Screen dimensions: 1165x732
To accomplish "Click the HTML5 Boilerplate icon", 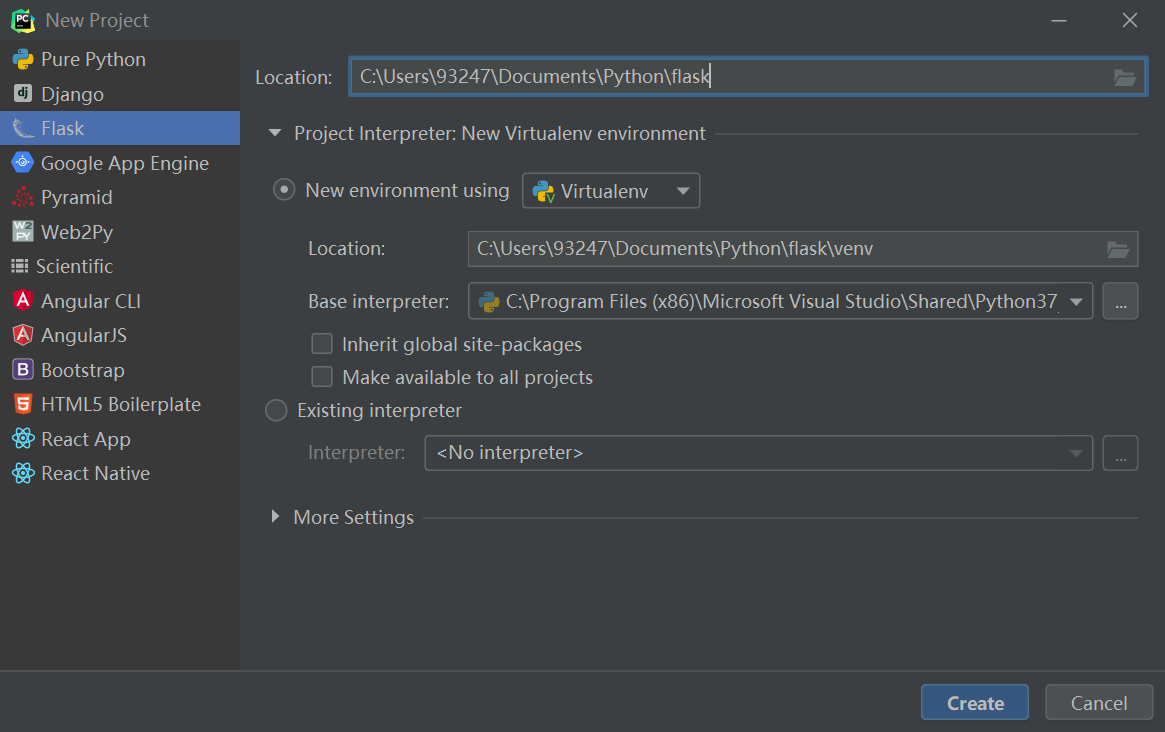I will [x=22, y=404].
